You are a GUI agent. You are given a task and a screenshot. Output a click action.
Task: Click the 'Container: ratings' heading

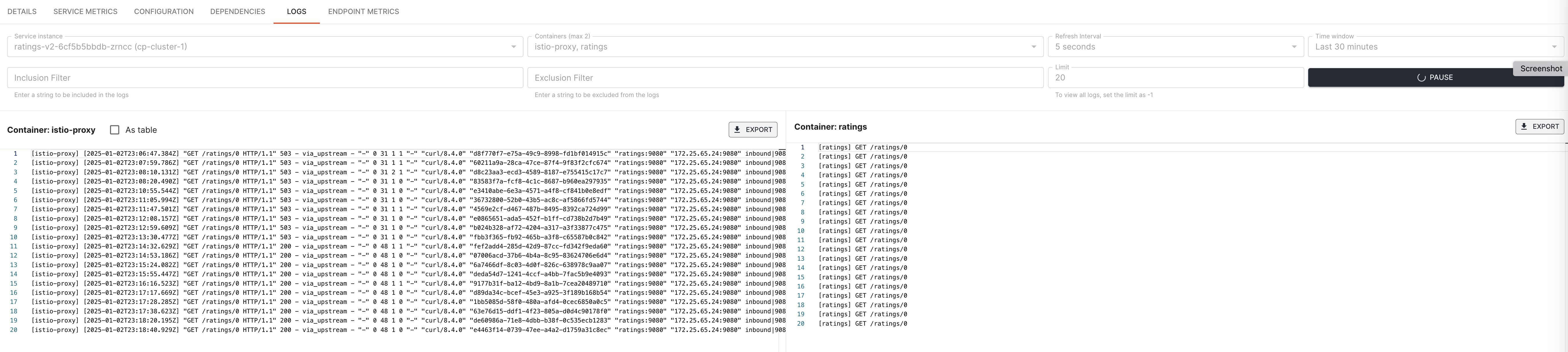coord(830,127)
